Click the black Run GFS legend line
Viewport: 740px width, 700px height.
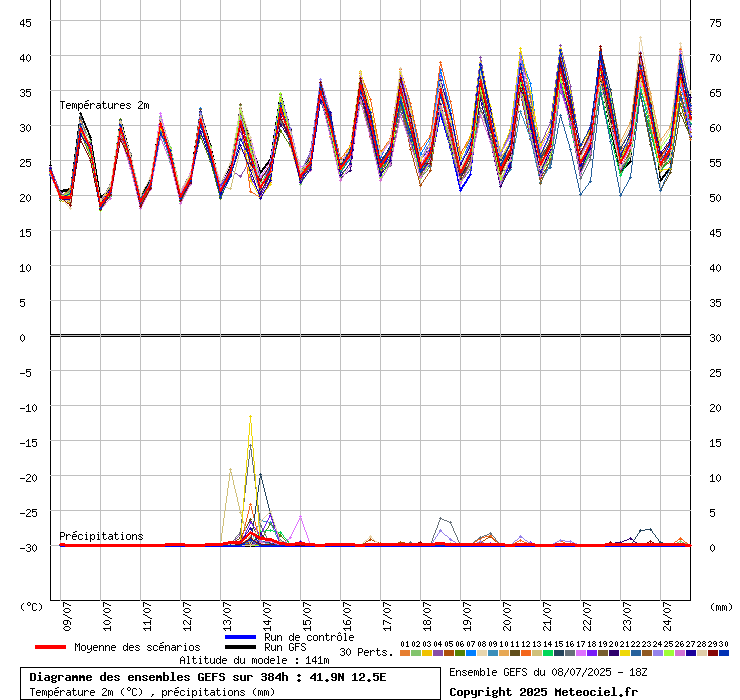click(241, 647)
